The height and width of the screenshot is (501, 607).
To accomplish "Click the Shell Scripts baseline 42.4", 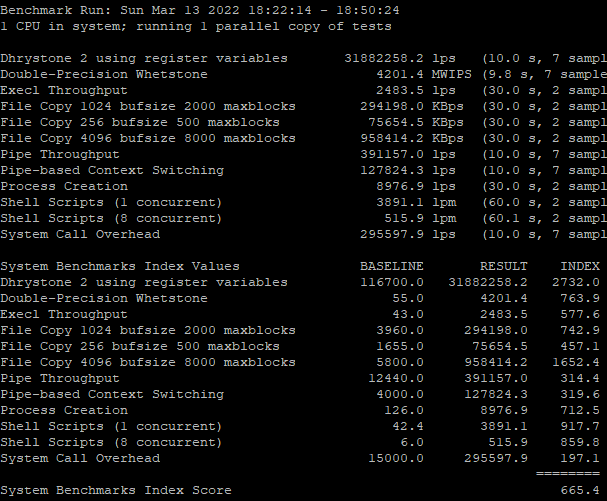I will (x=408, y=427).
